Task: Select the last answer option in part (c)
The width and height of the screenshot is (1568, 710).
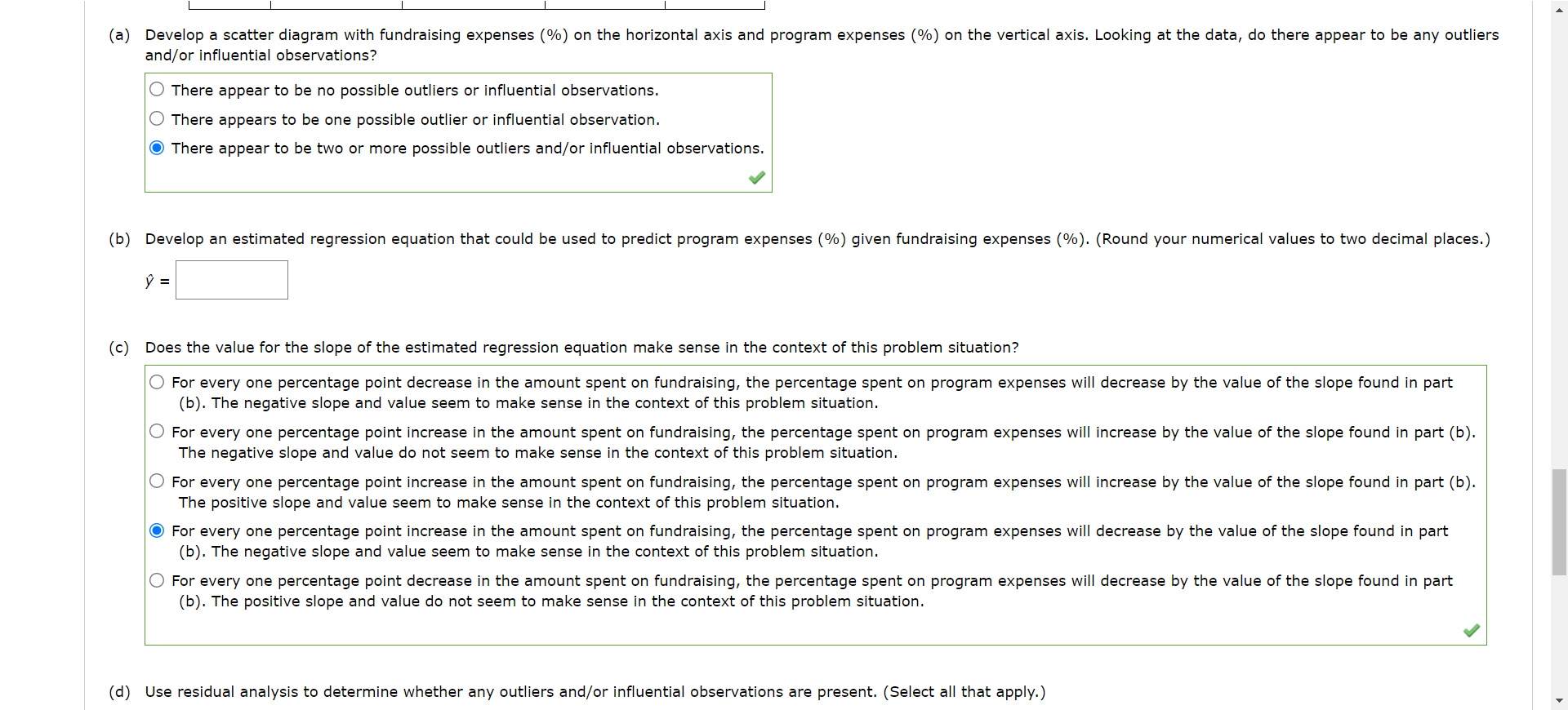Action: point(156,580)
